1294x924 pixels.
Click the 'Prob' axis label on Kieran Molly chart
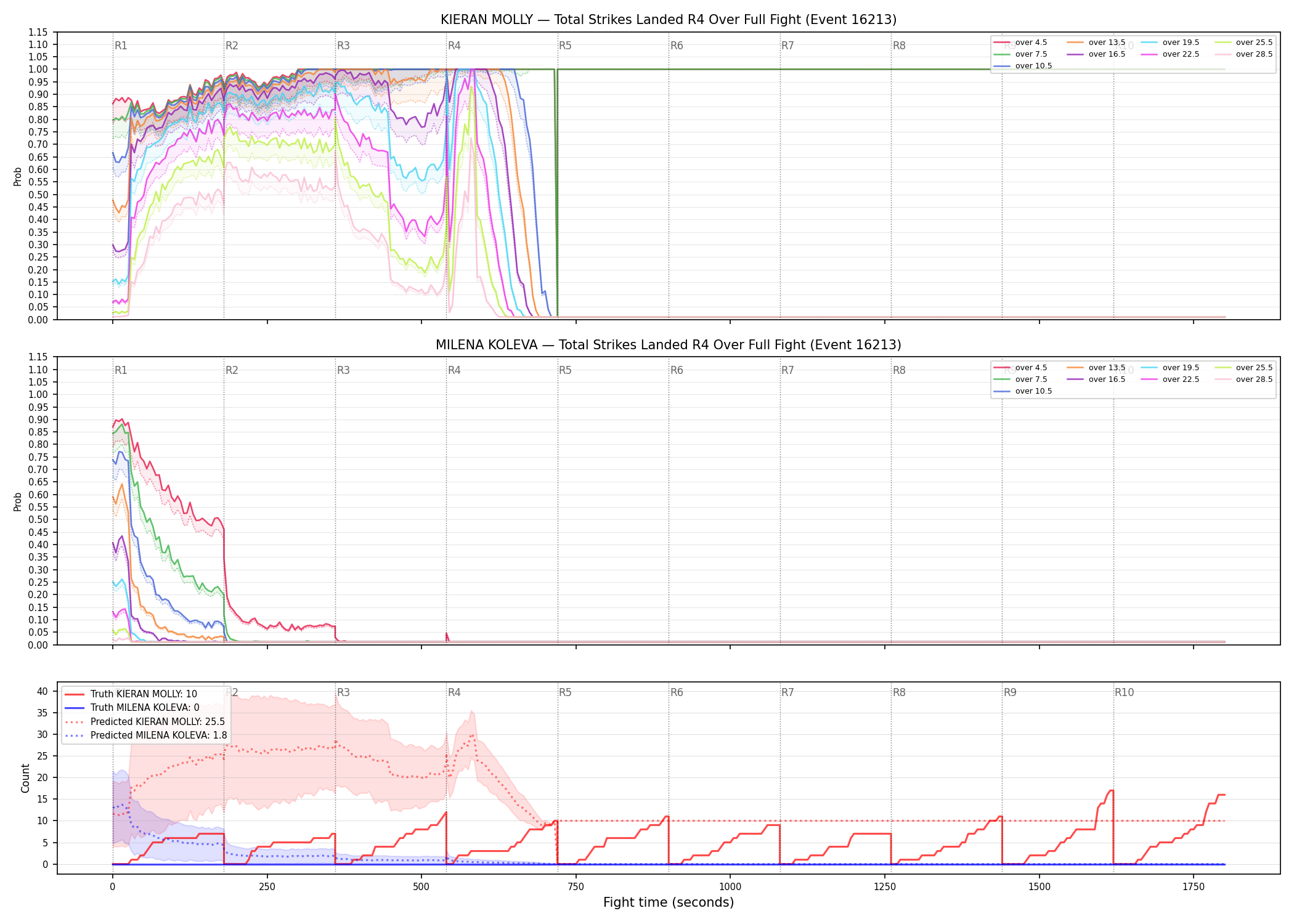point(18,176)
